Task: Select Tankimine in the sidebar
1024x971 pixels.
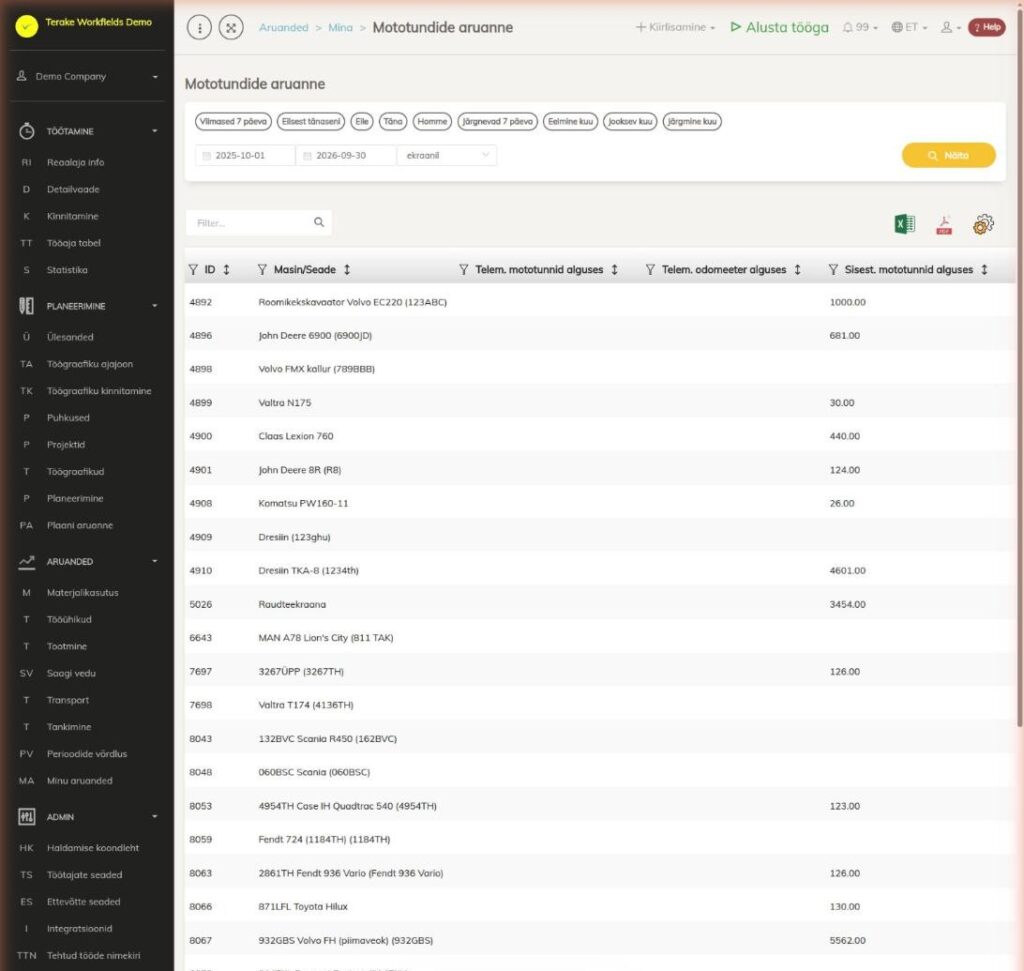Action: pos(69,727)
